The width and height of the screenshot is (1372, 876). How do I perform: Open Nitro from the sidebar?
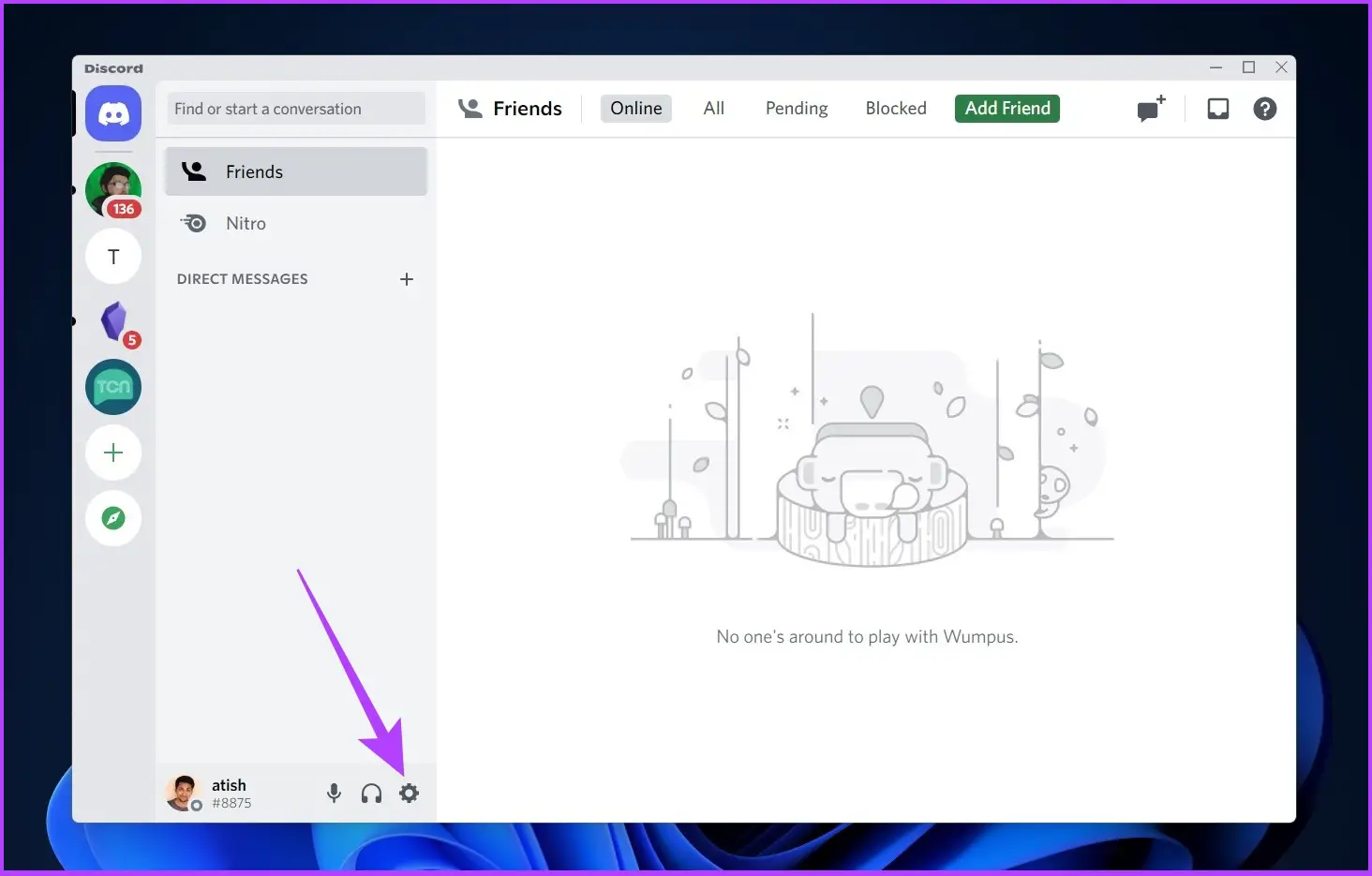(246, 223)
